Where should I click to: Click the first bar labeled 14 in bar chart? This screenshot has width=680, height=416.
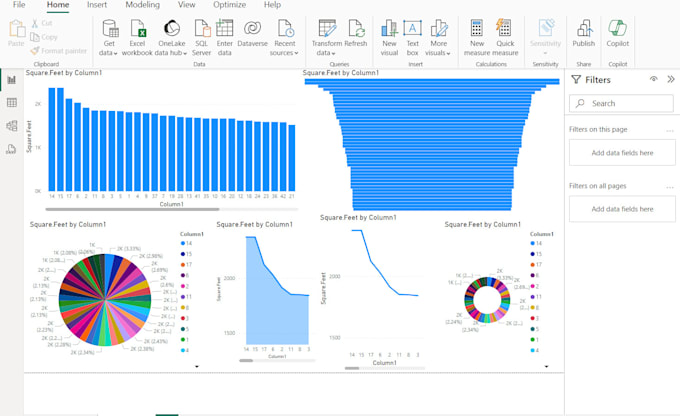coord(52,139)
